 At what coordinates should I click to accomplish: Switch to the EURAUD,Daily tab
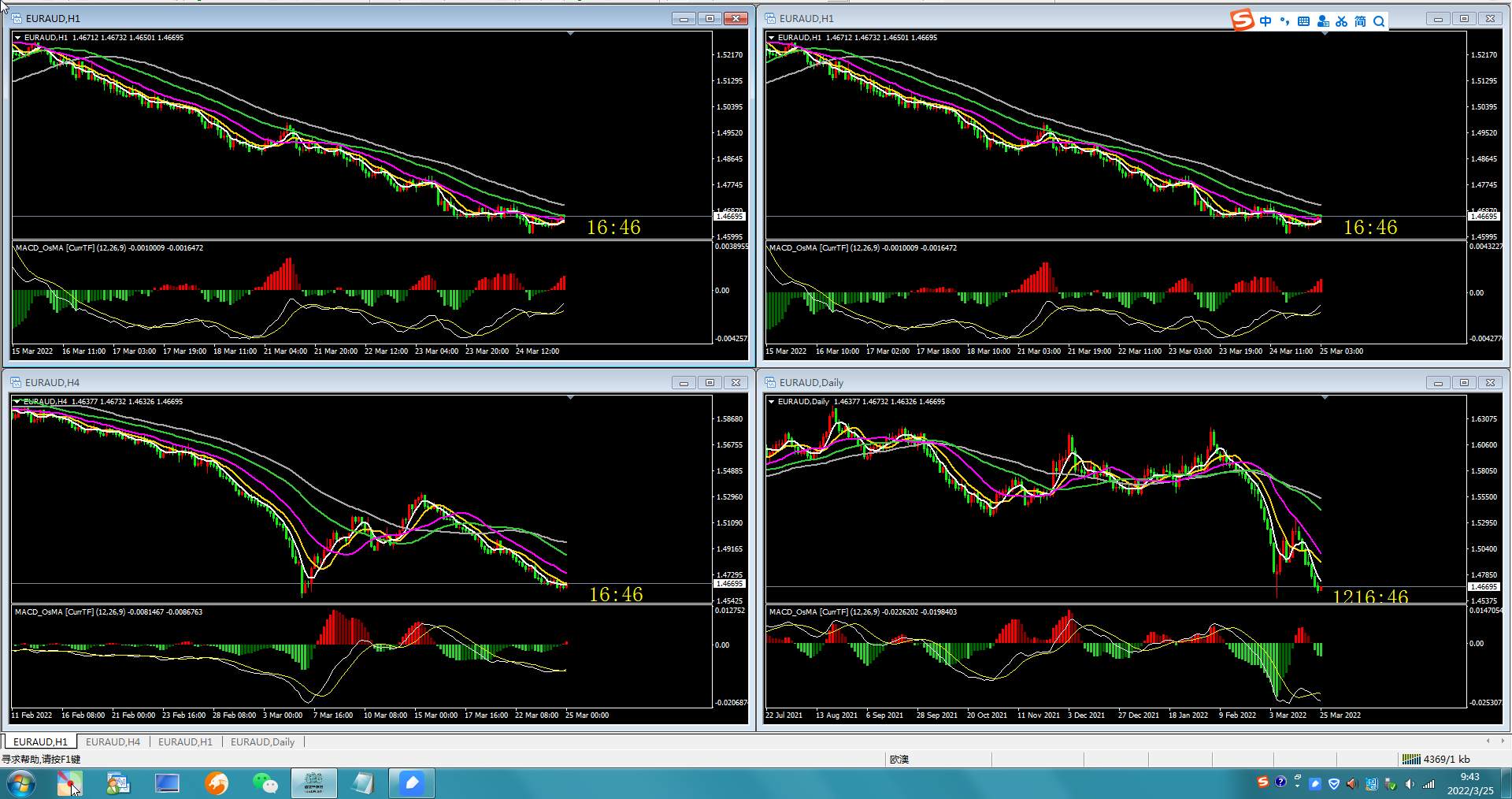[262, 741]
